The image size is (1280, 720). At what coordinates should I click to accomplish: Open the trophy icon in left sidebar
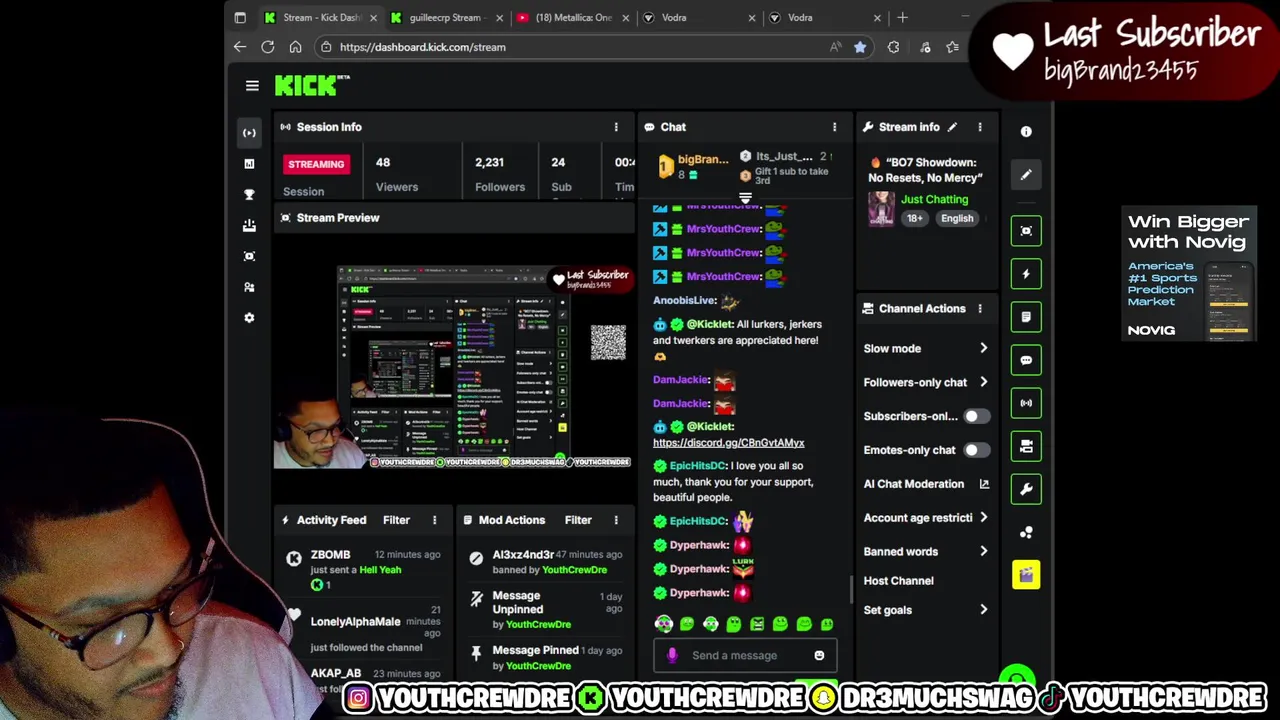point(249,195)
